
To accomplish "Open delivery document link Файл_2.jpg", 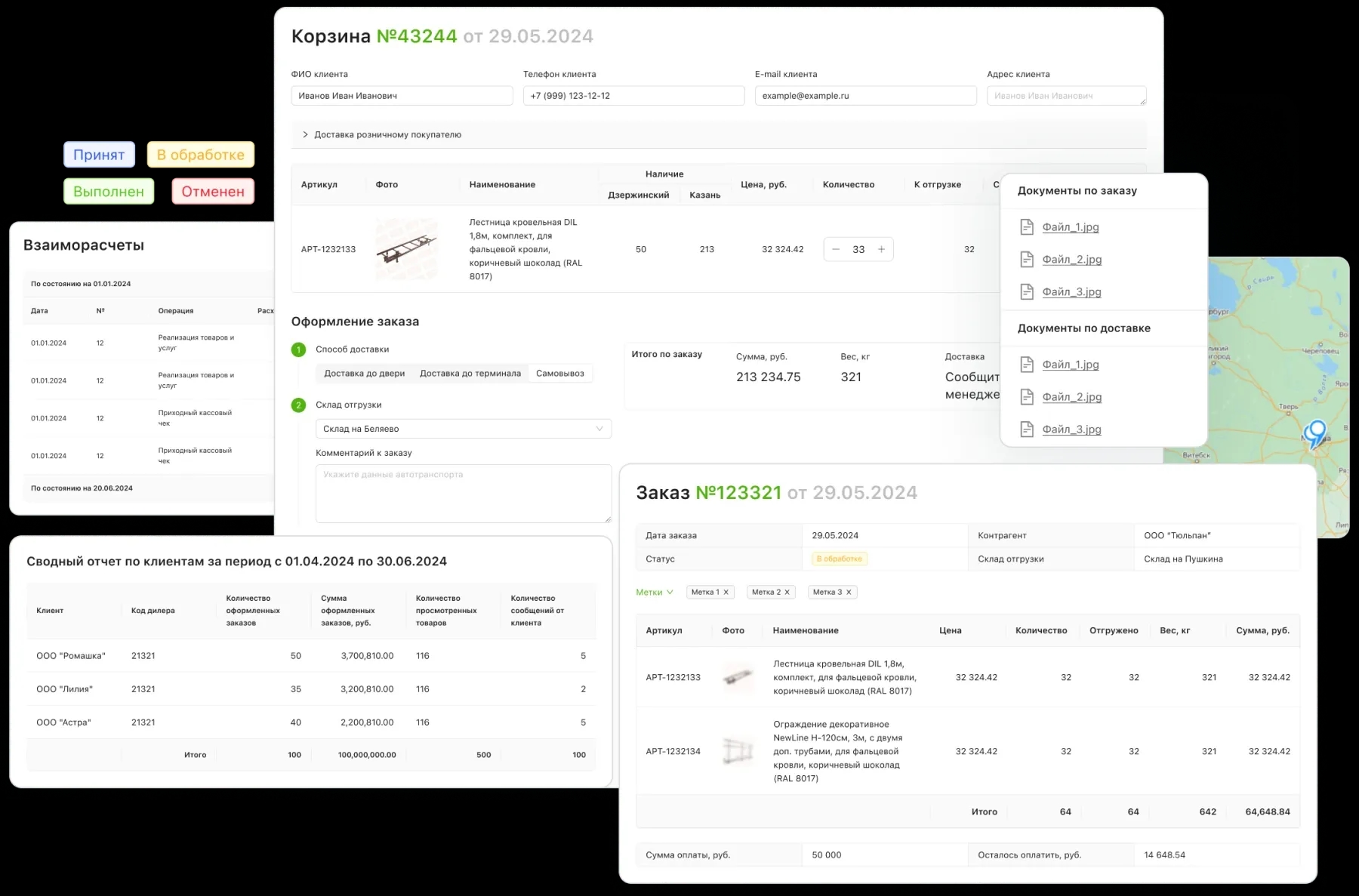I will click(x=1072, y=397).
